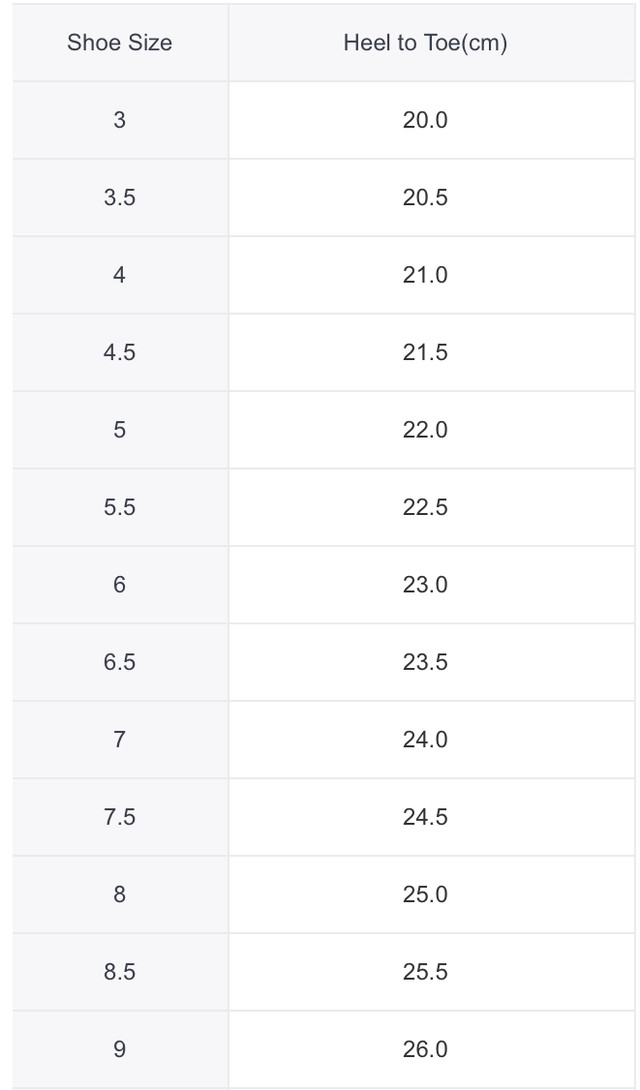Select shoe size 7 cell
640x1090 pixels.
[120, 740]
